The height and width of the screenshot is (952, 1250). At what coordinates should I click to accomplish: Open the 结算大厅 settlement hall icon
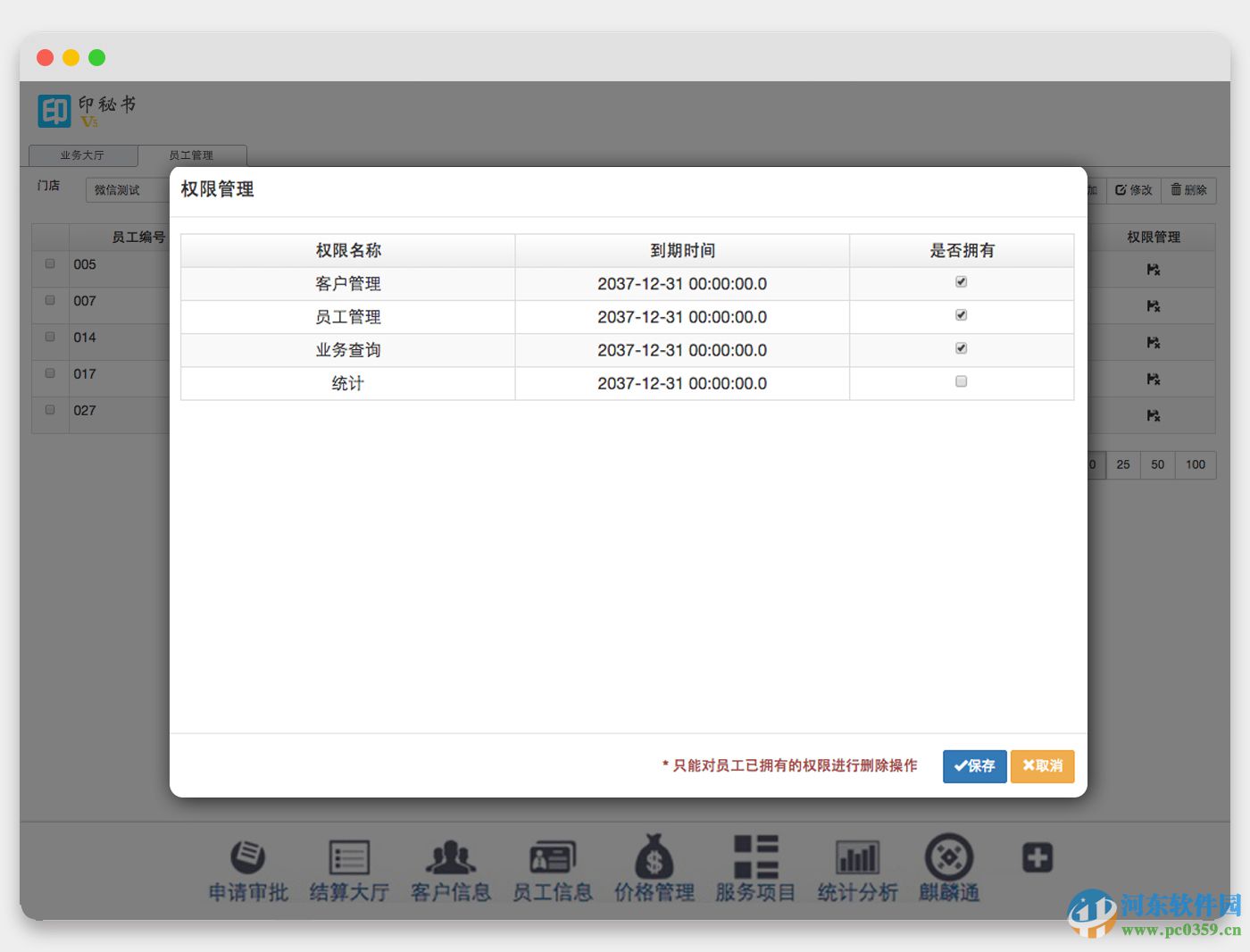click(x=348, y=864)
